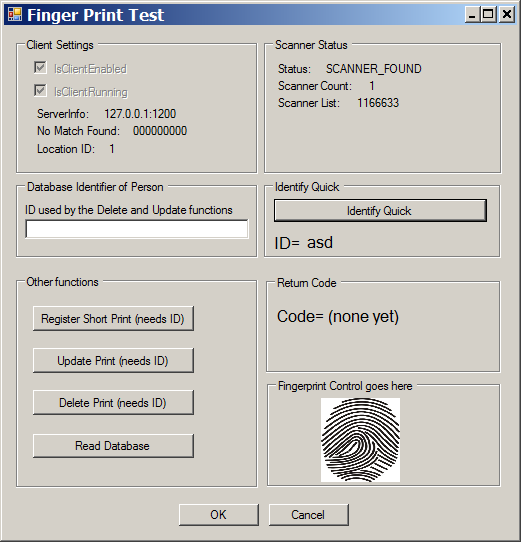The height and width of the screenshot is (542, 521).
Task: Minimize the Finger Print Test window
Action: point(473,15)
